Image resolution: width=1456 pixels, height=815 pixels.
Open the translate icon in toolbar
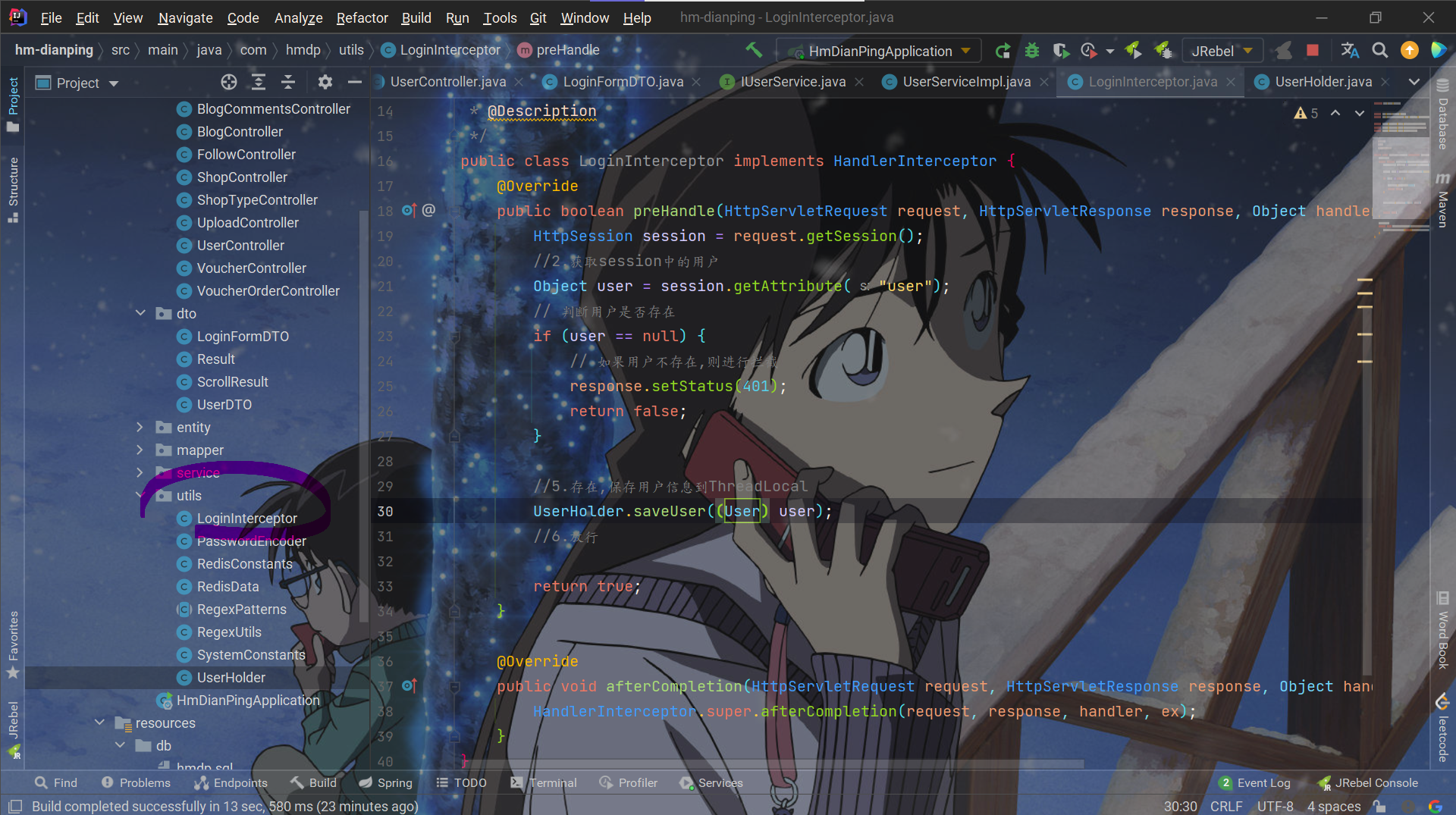(x=1350, y=51)
